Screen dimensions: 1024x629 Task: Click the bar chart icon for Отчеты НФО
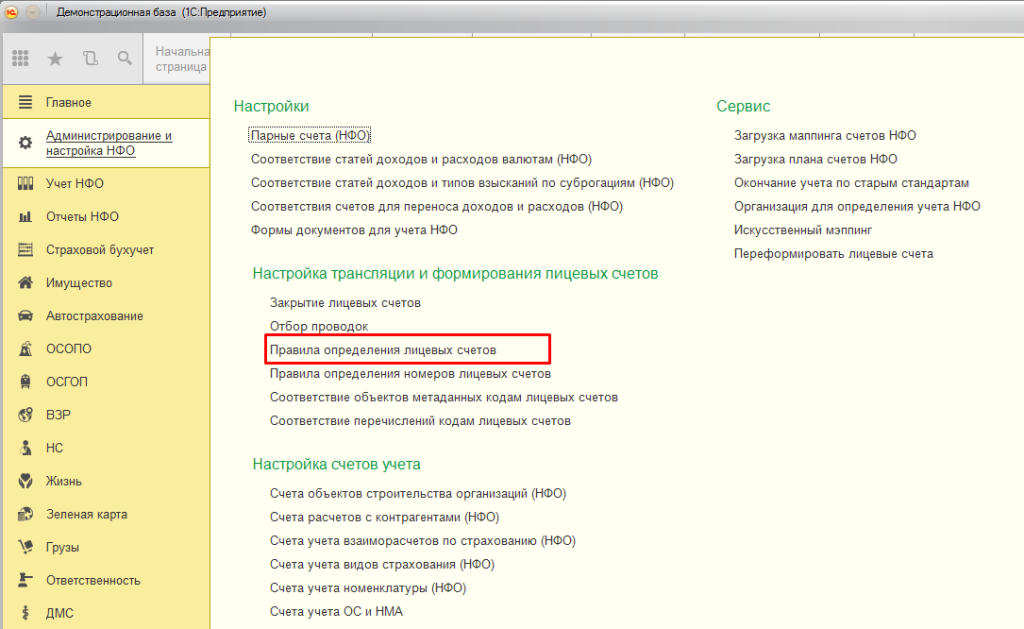click(26, 217)
